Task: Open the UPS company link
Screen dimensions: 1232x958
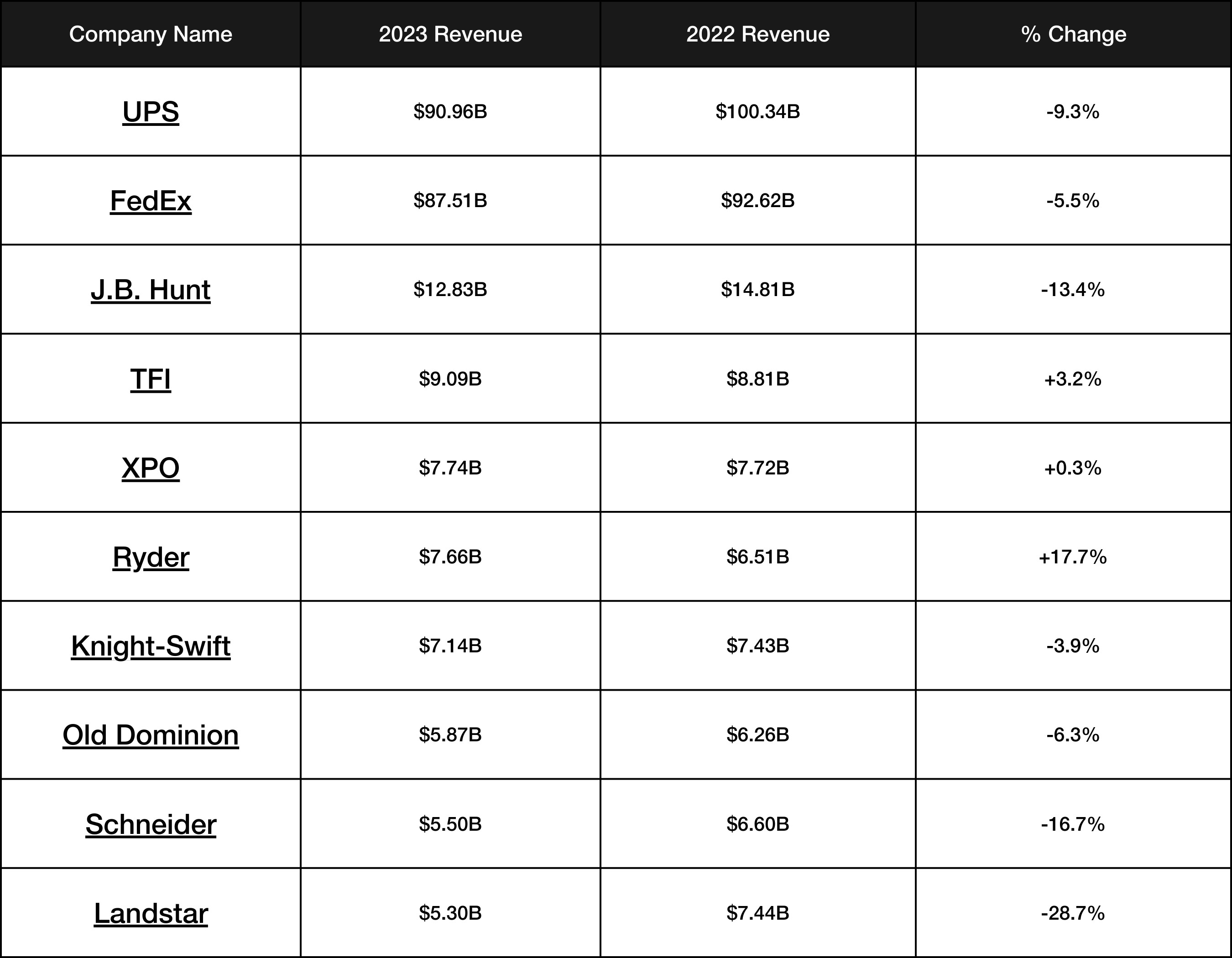Action: tap(151, 112)
